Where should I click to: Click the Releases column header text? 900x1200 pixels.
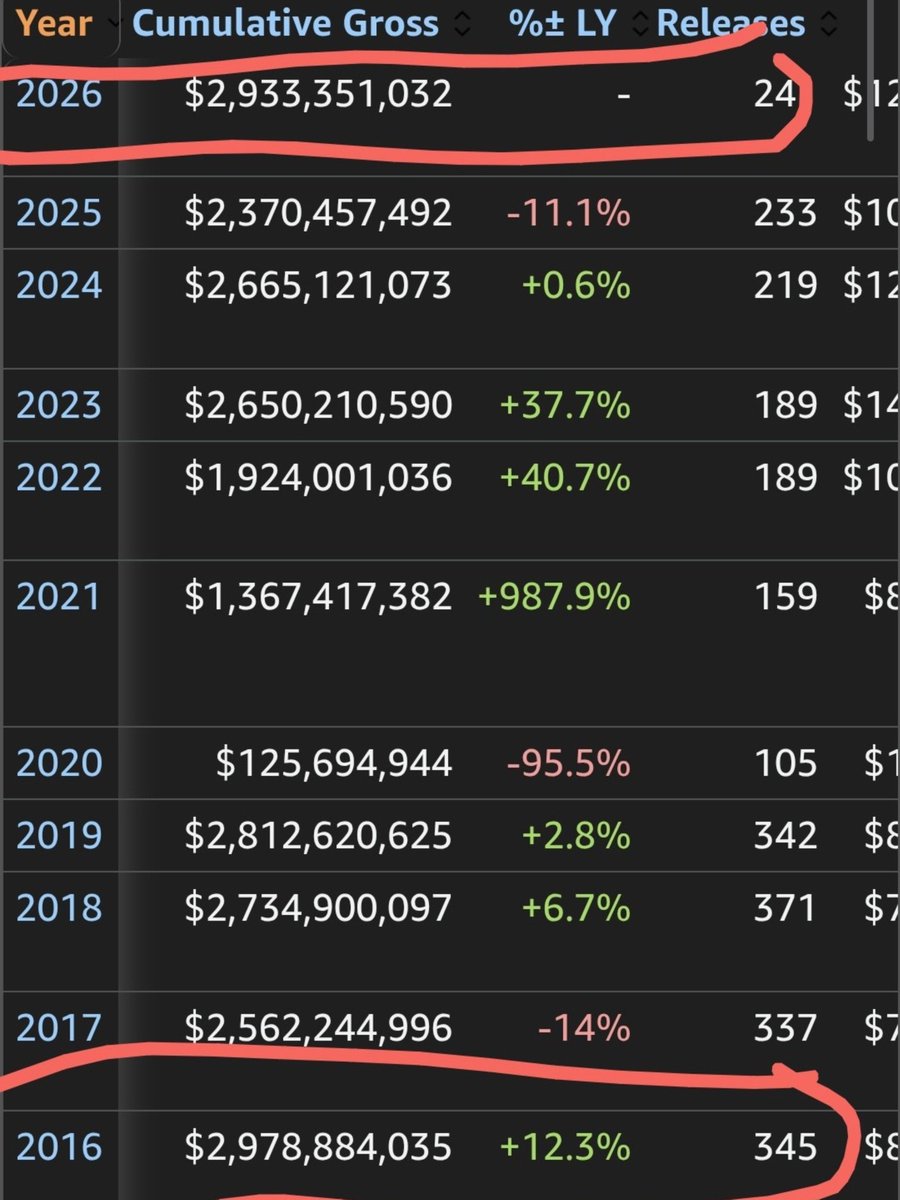click(x=731, y=22)
